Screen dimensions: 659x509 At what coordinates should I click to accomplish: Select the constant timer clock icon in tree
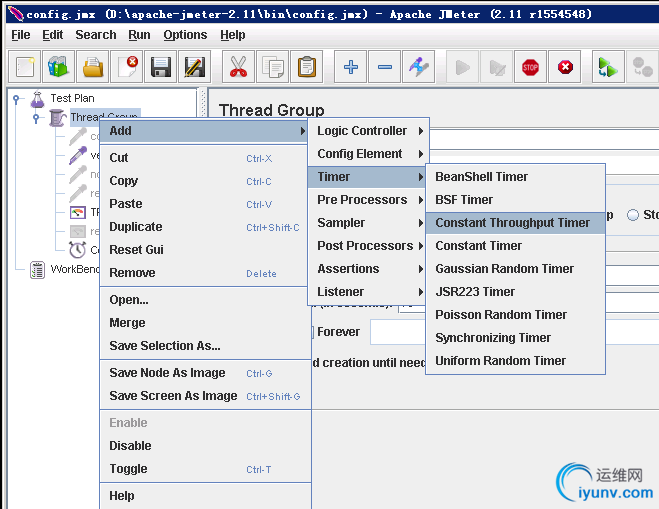(x=78, y=250)
